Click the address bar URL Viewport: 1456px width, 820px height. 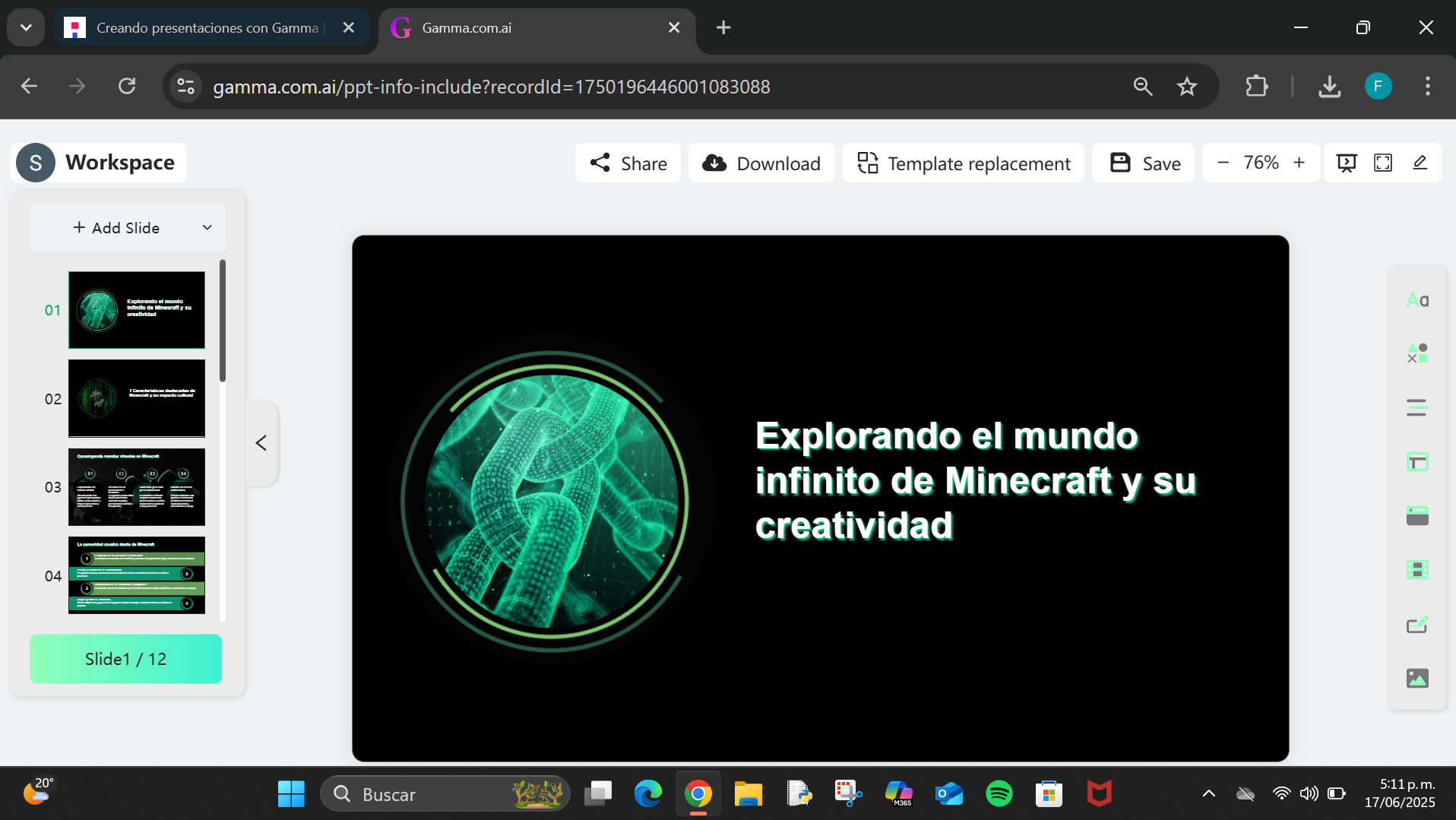(x=492, y=87)
